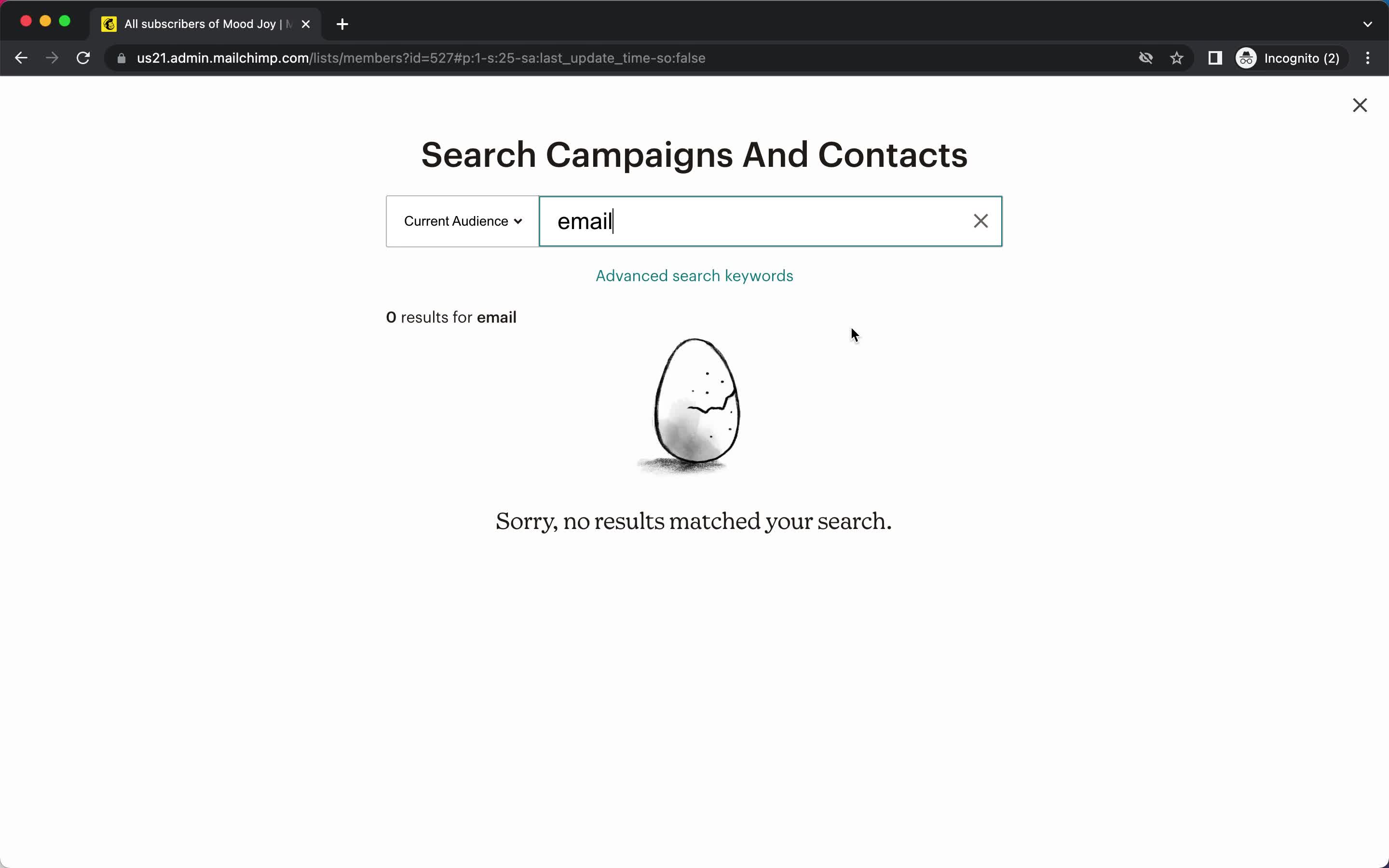Screen dimensions: 1389x868
Task: Click the reload page icon
Action: coord(84,58)
